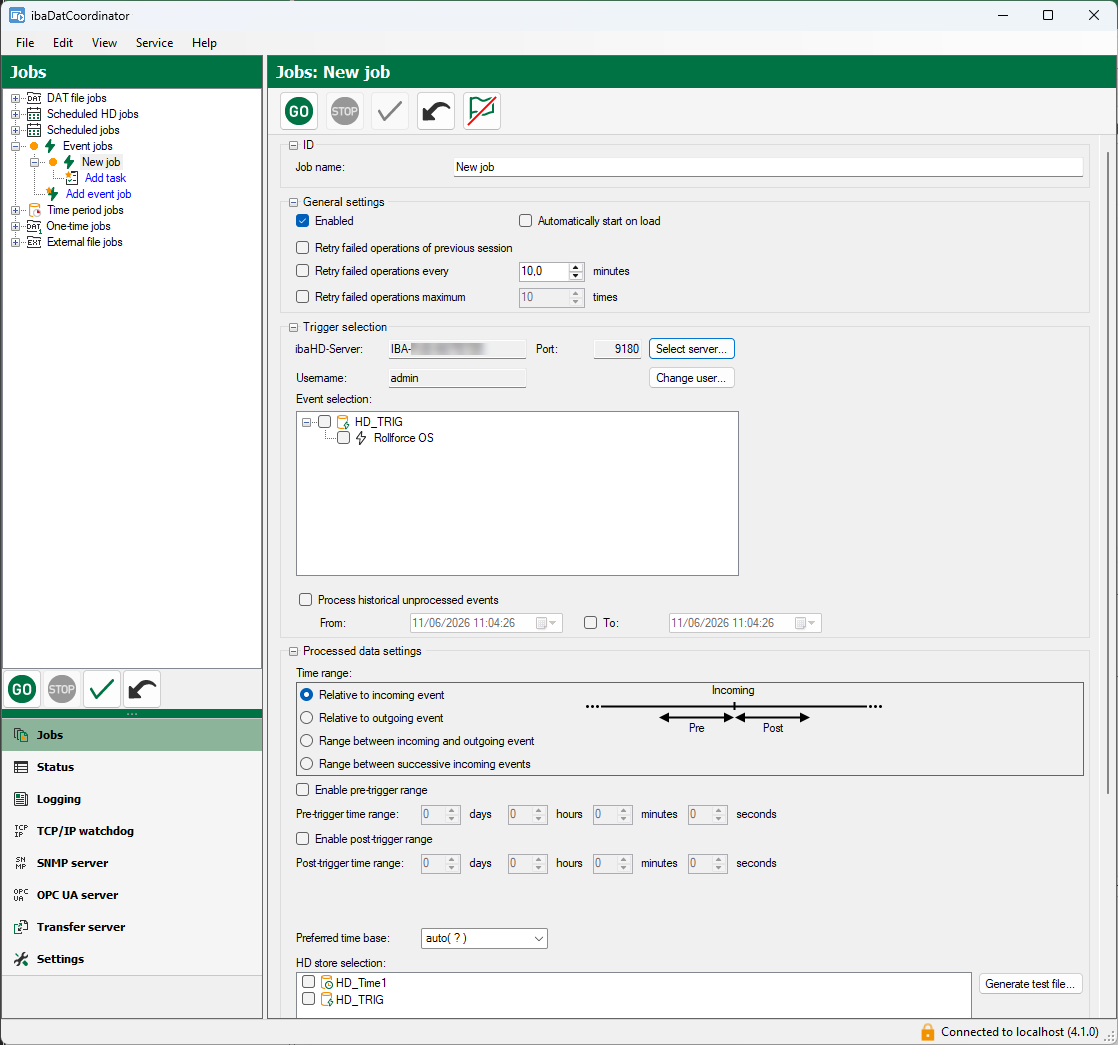Check the To date checkbox
The height and width of the screenshot is (1045, 1118).
(590, 622)
